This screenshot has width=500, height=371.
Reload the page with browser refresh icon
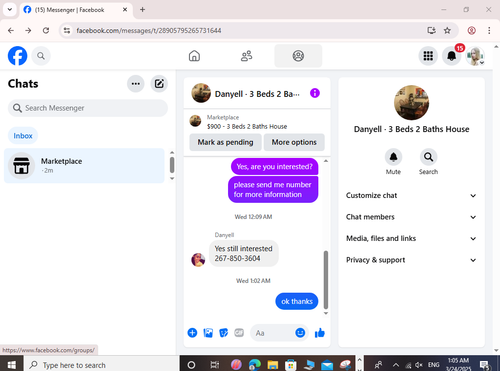click(46, 30)
